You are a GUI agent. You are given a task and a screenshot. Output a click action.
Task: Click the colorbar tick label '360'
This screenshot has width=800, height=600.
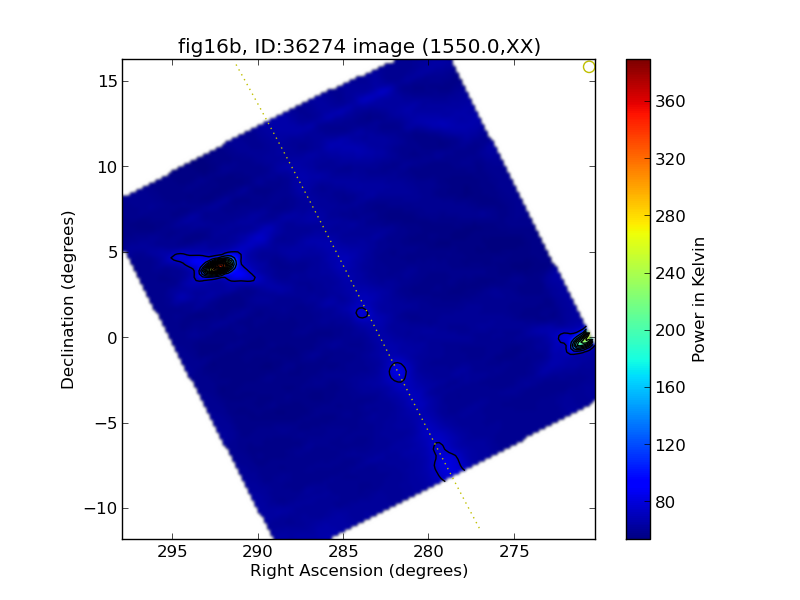(670, 102)
